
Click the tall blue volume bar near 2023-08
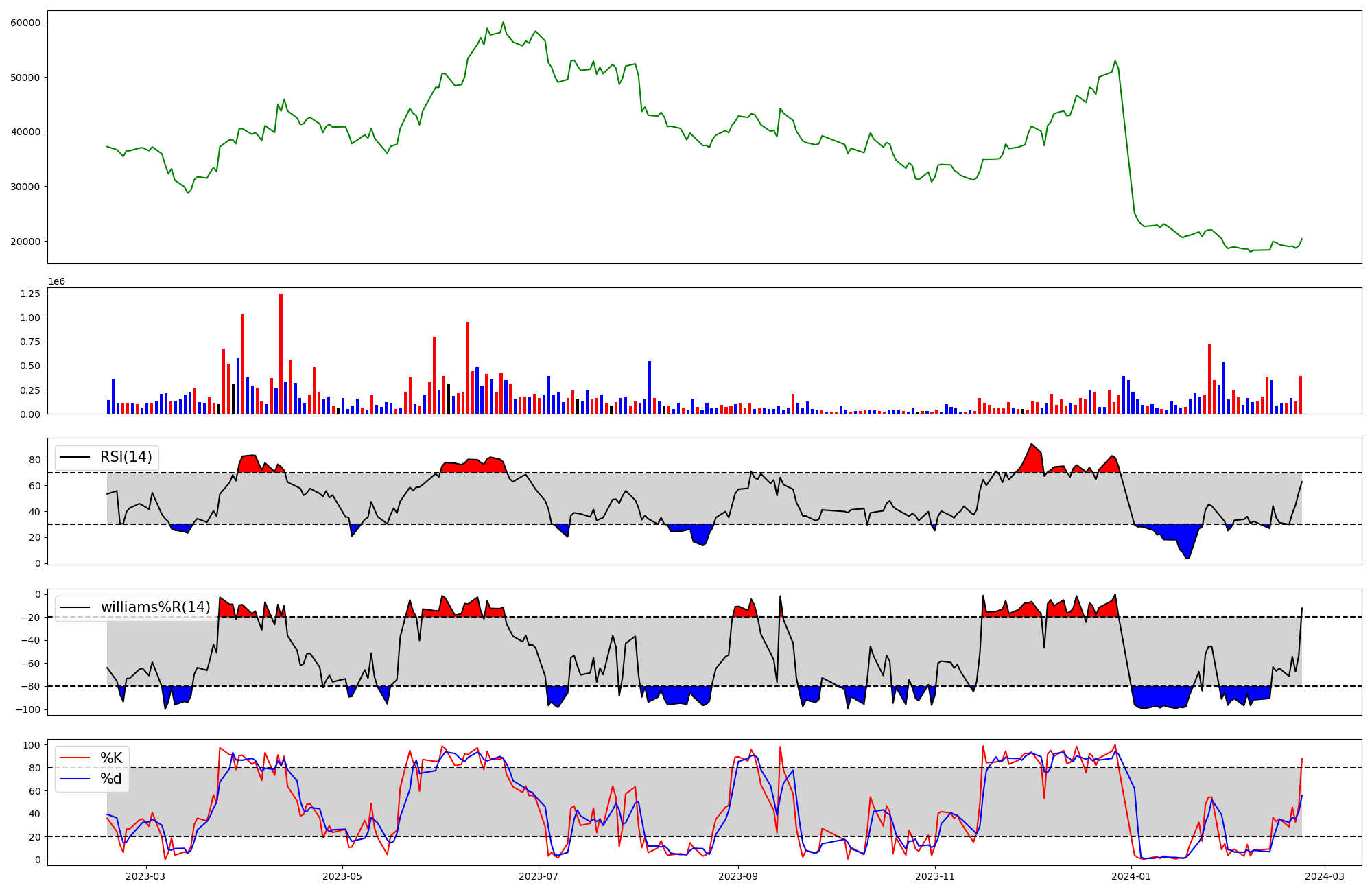click(x=650, y=388)
